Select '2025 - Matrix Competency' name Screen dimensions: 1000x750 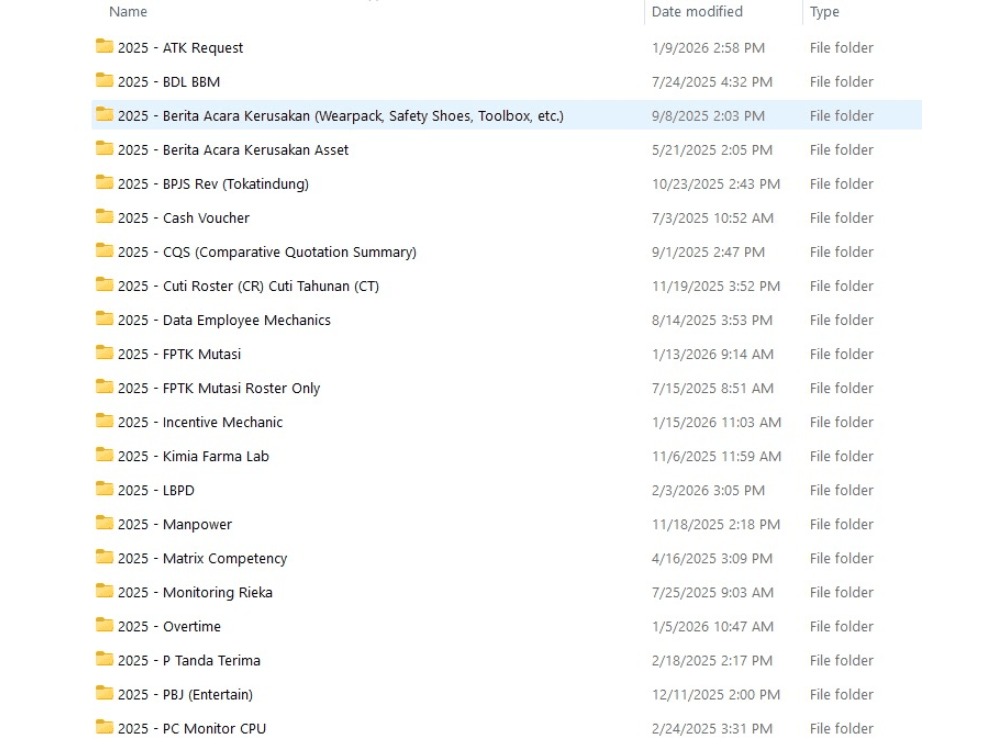click(x=202, y=559)
